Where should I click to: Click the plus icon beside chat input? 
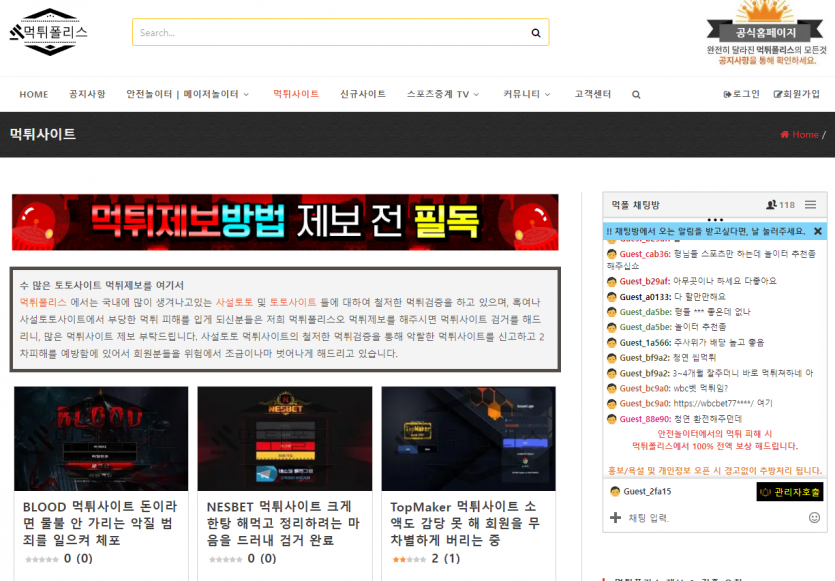pos(615,518)
